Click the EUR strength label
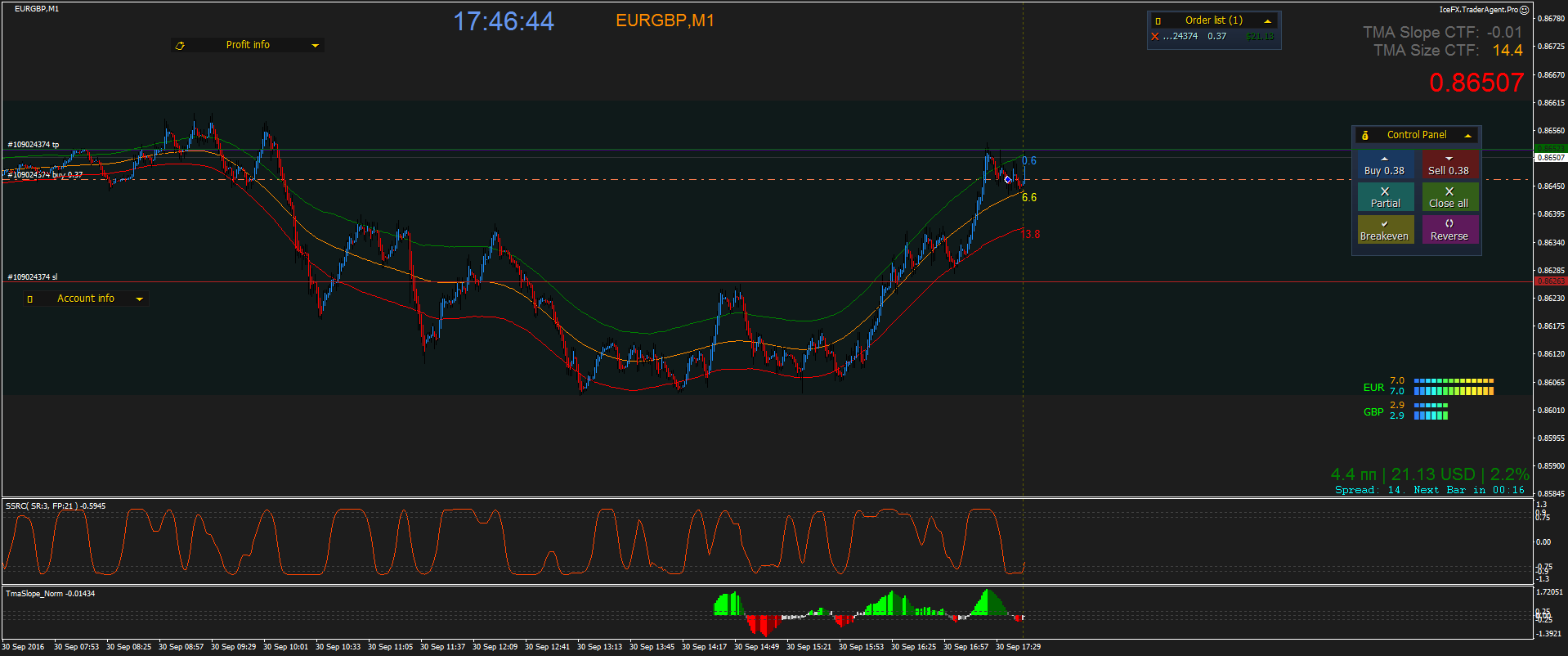The height and width of the screenshot is (656, 1568). pyautogui.click(x=1373, y=388)
